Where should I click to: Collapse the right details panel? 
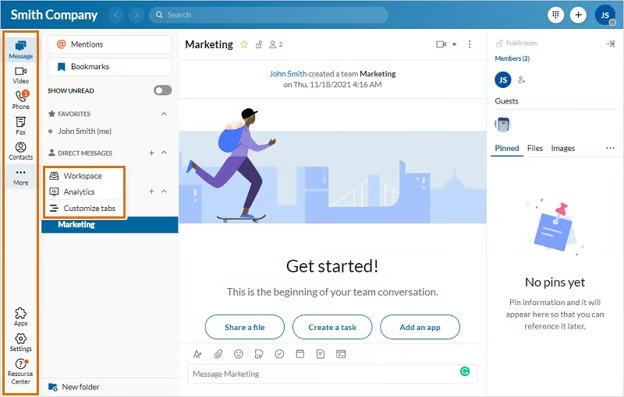pos(610,43)
